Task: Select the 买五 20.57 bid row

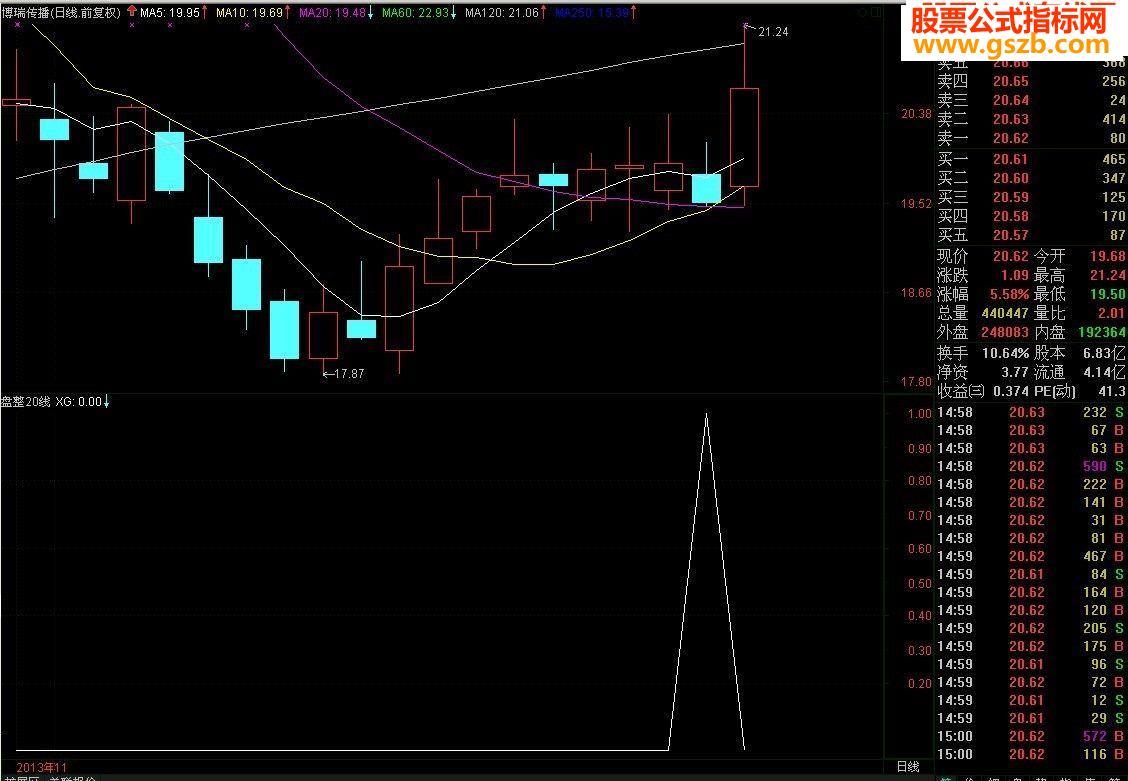Action: click(1031, 234)
